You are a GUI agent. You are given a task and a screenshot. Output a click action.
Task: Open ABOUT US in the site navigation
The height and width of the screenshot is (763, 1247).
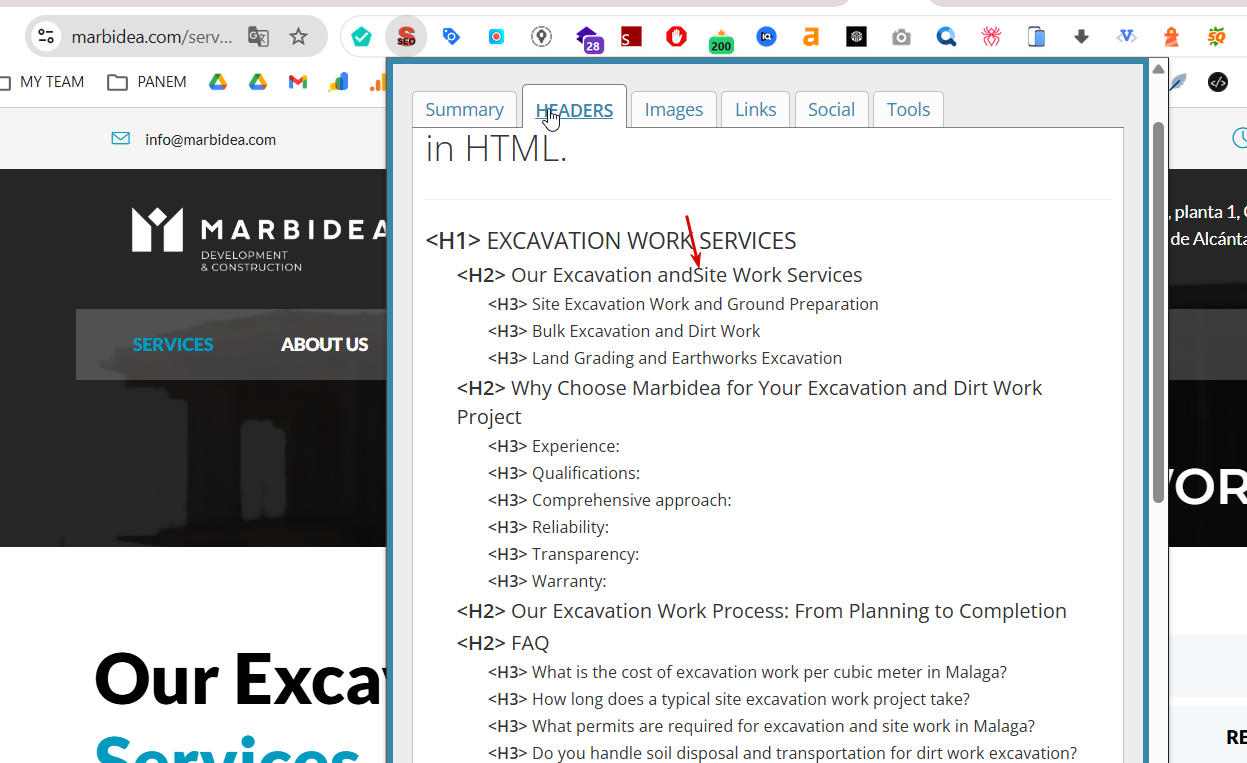pos(324,344)
